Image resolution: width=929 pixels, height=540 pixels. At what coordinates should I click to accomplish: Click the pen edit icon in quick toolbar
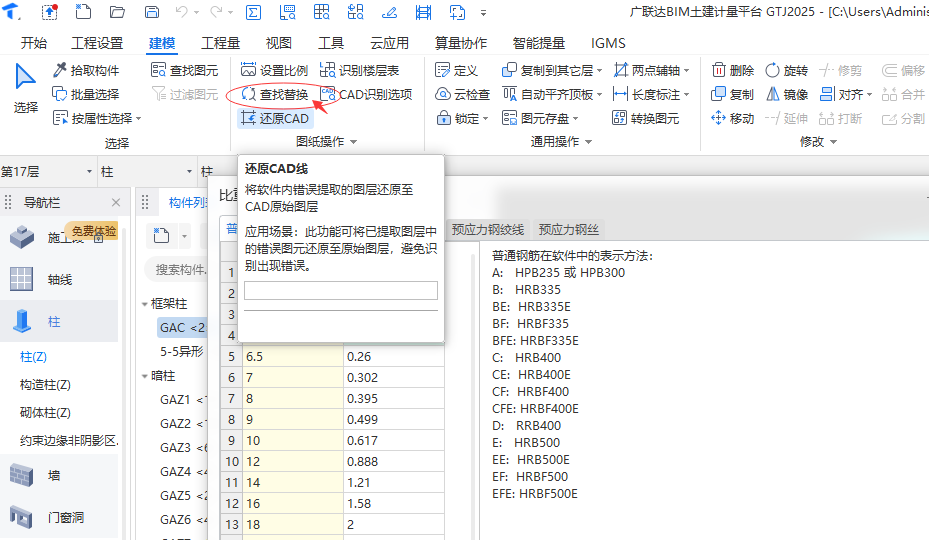click(x=389, y=12)
